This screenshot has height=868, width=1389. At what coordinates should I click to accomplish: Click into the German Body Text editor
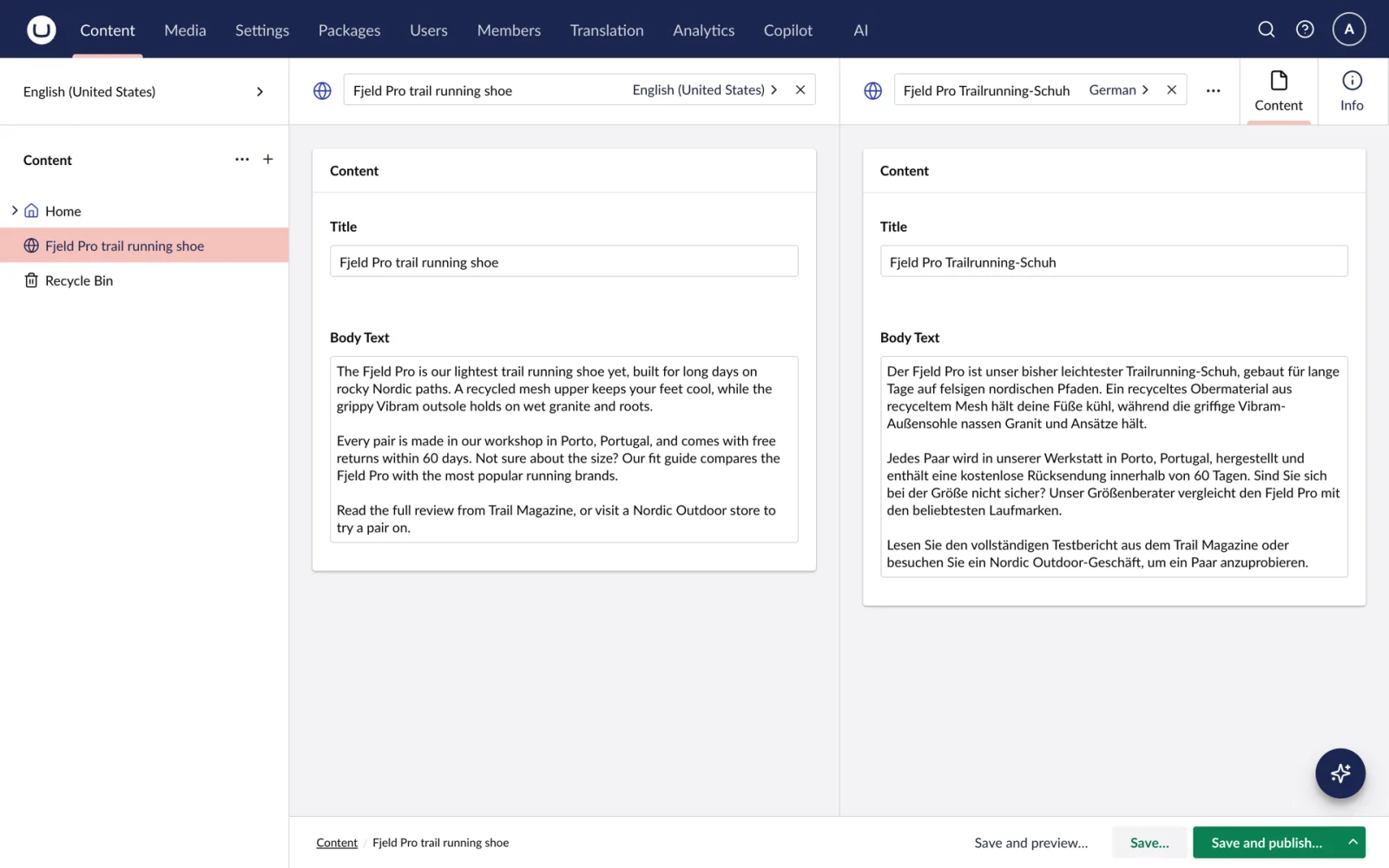[1114, 467]
